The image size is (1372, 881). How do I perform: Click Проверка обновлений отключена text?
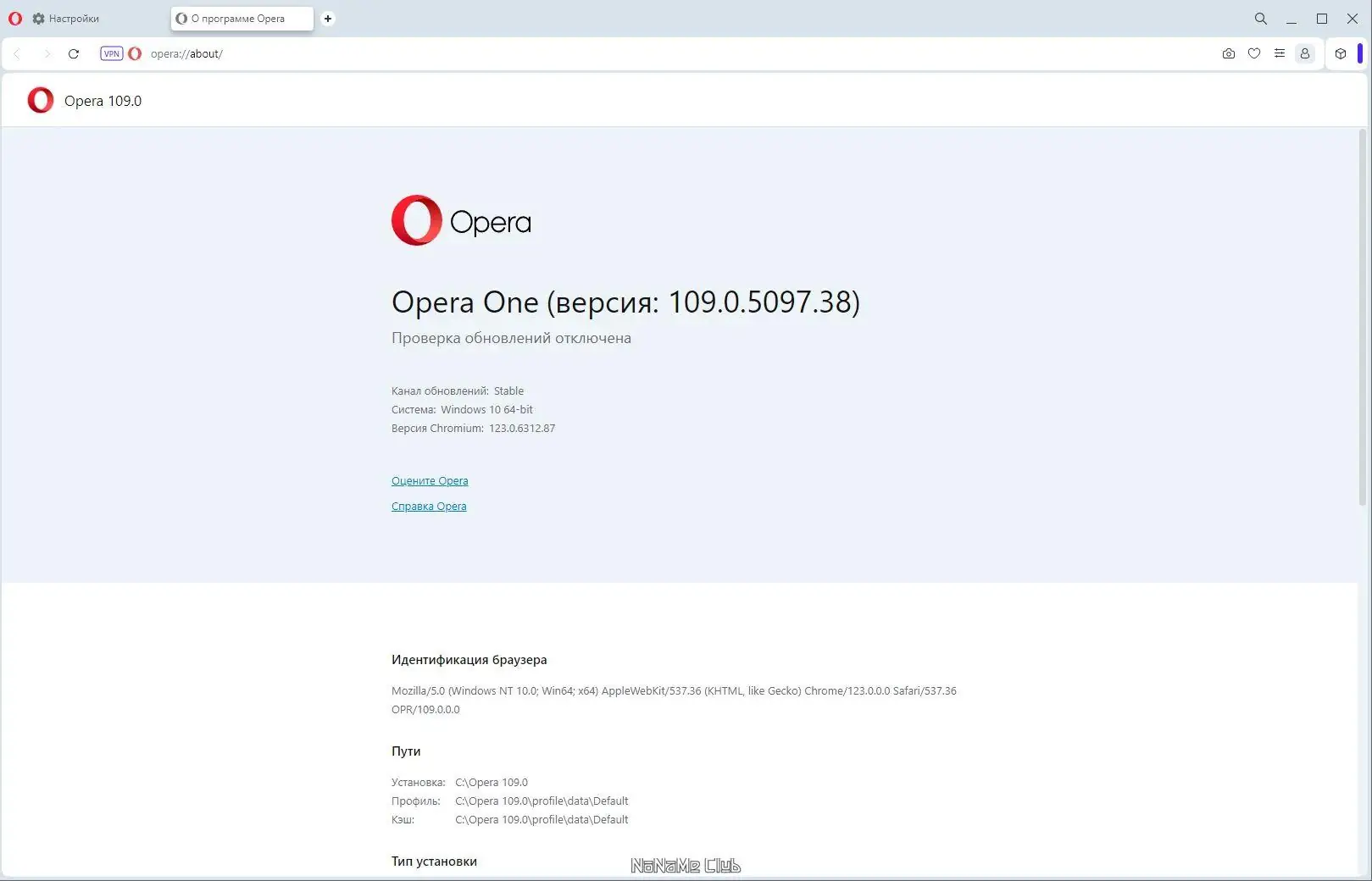[x=511, y=338]
